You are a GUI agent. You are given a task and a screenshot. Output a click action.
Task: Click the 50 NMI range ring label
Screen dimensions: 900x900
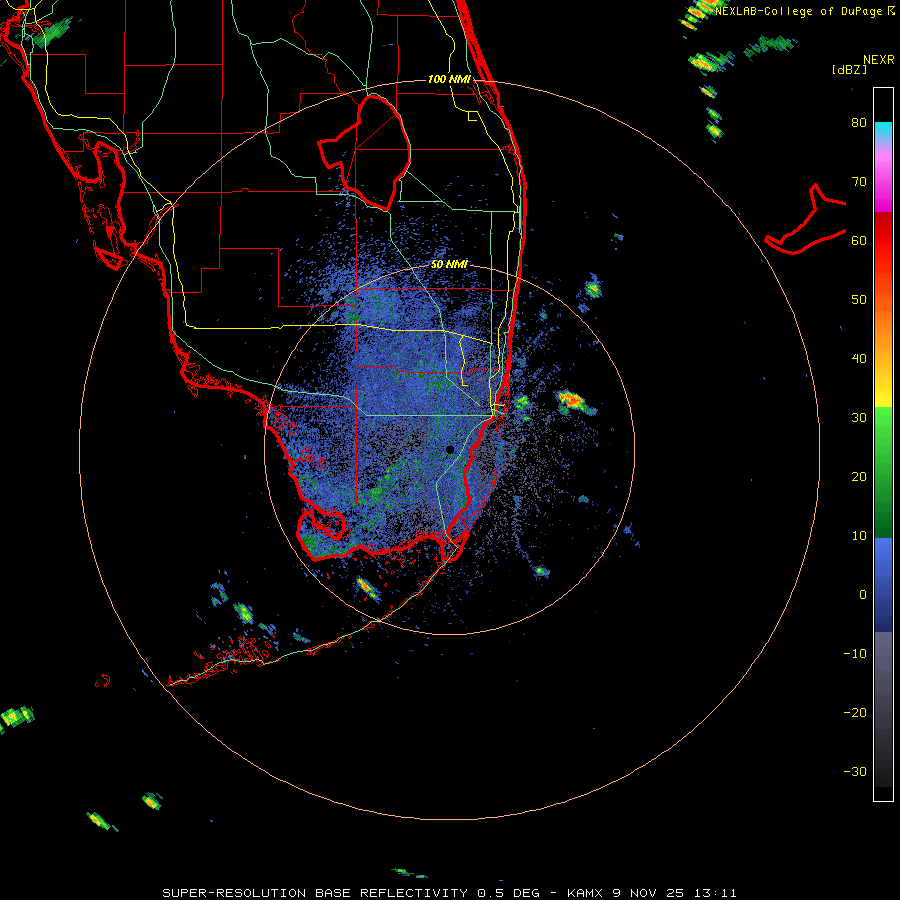449,265
